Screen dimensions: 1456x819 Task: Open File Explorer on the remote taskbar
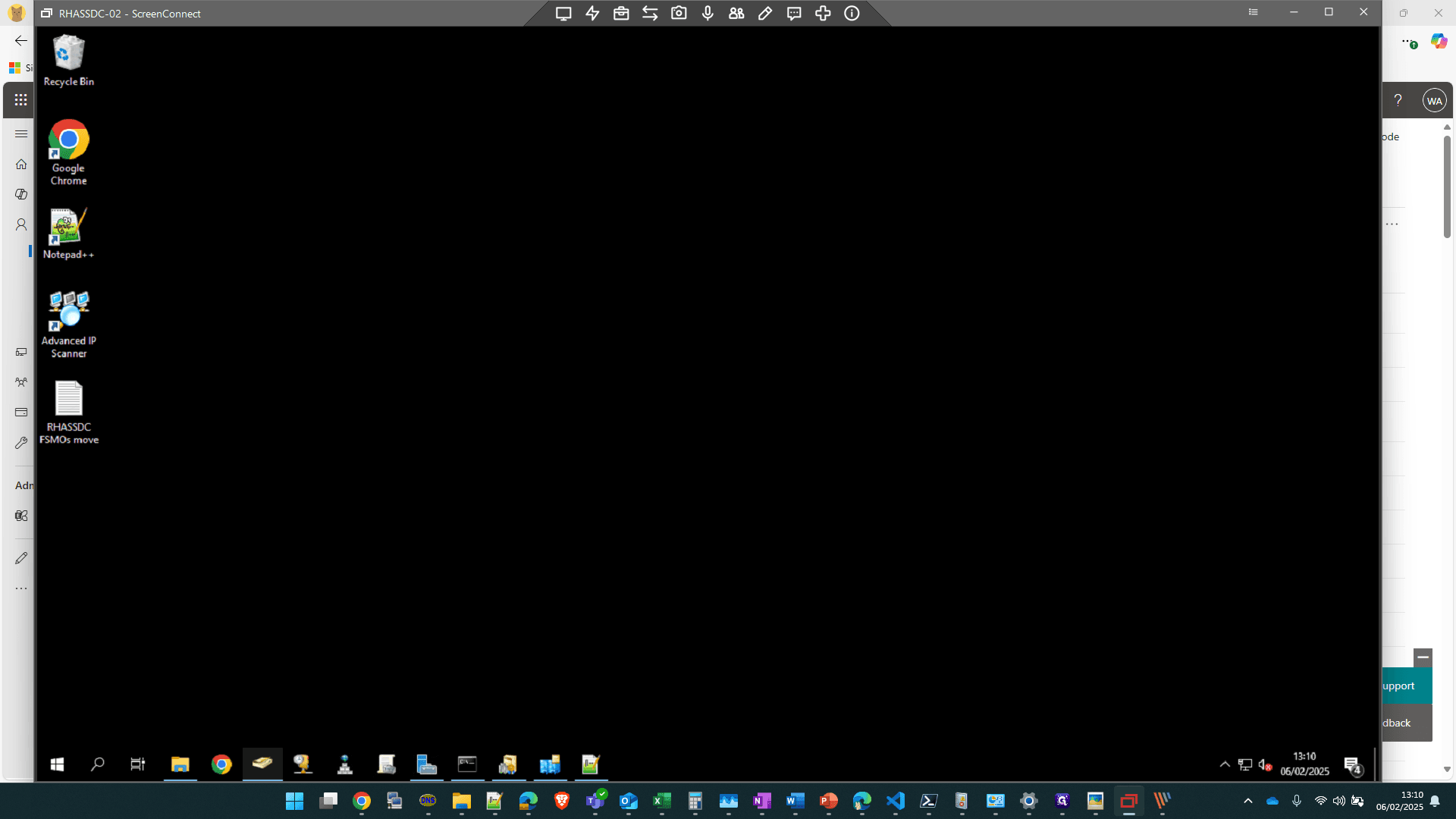[x=180, y=764]
